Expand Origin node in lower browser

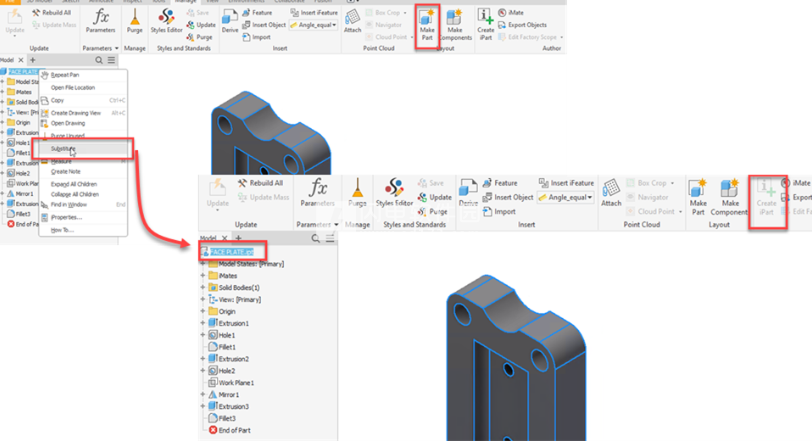[x=203, y=312]
